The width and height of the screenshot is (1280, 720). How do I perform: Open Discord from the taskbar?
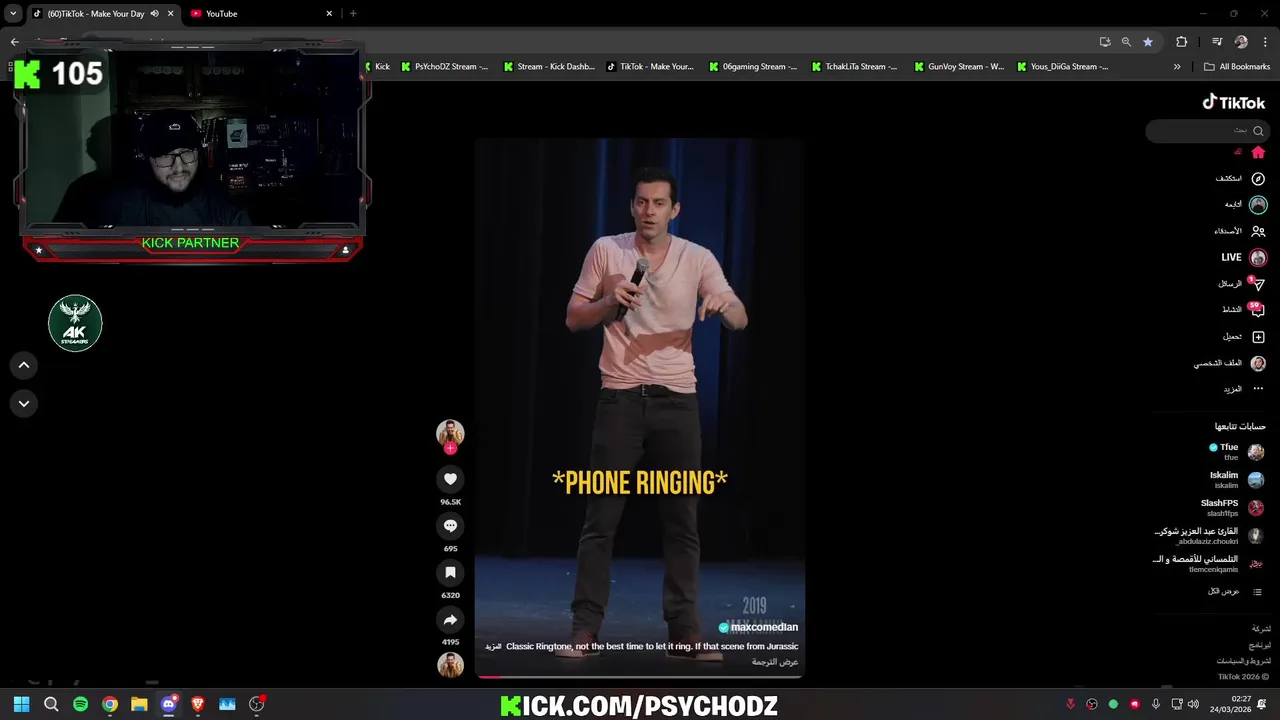[x=168, y=704]
